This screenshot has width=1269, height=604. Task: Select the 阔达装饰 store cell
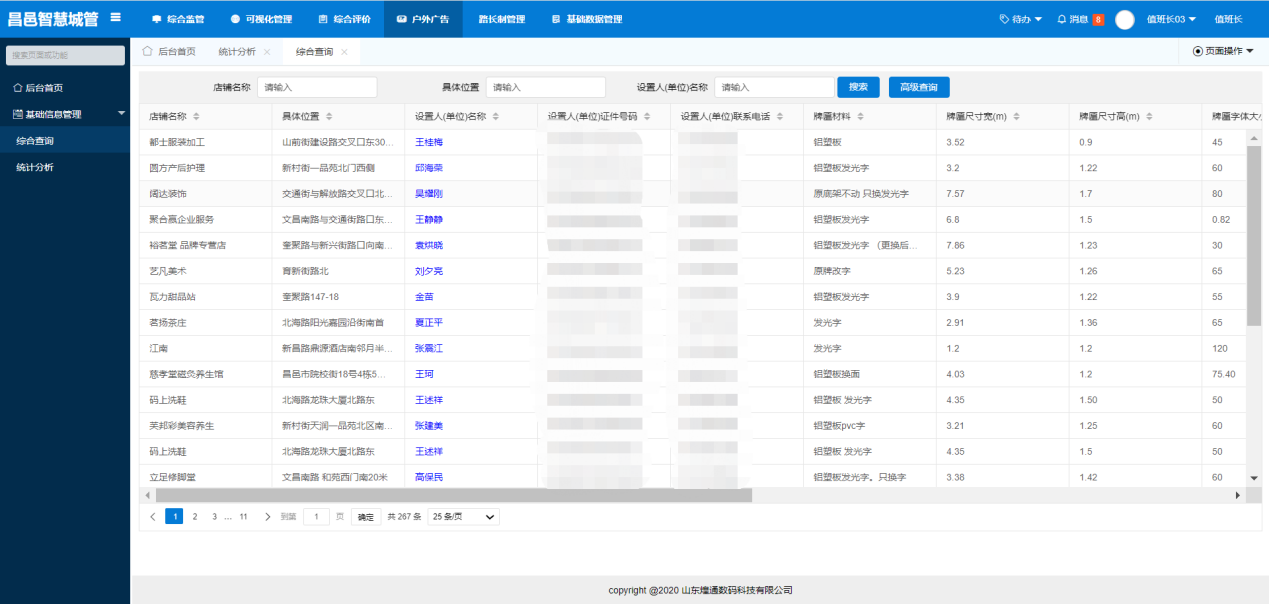[205, 194]
